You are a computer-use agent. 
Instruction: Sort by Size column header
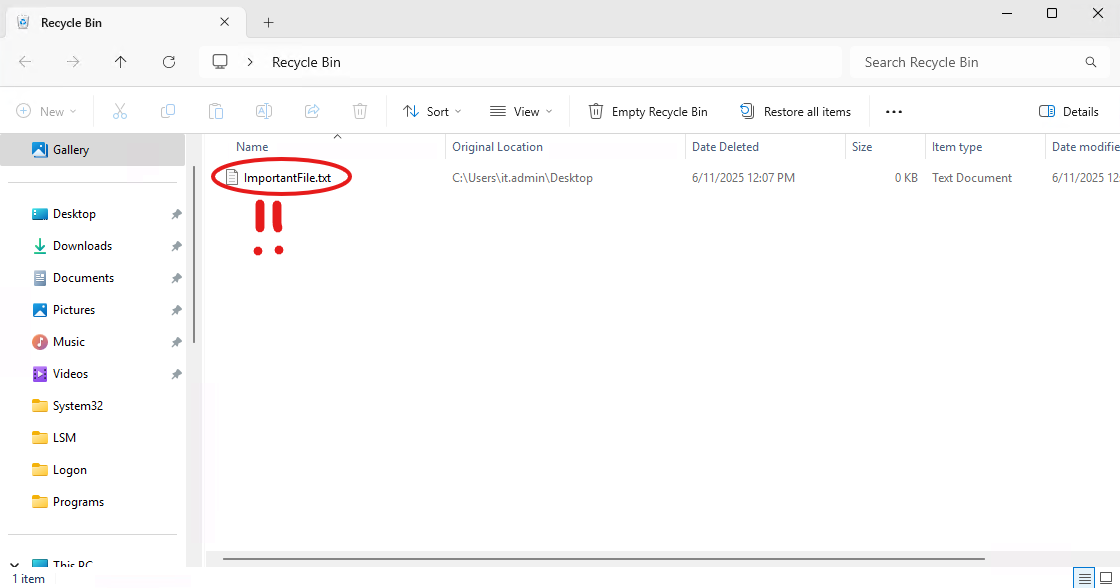(x=861, y=146)
